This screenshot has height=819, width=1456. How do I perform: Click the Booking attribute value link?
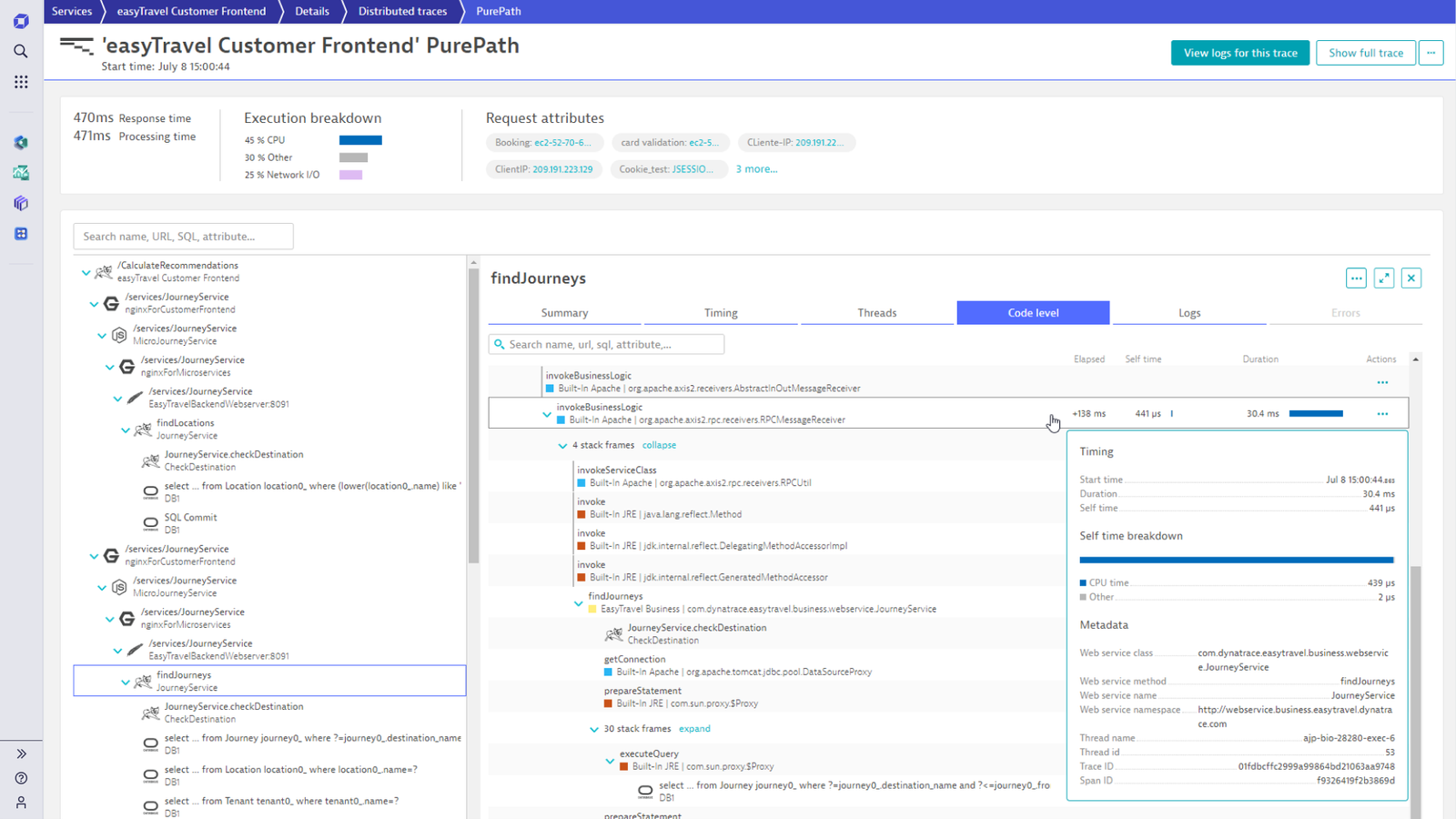pos(562,143)
